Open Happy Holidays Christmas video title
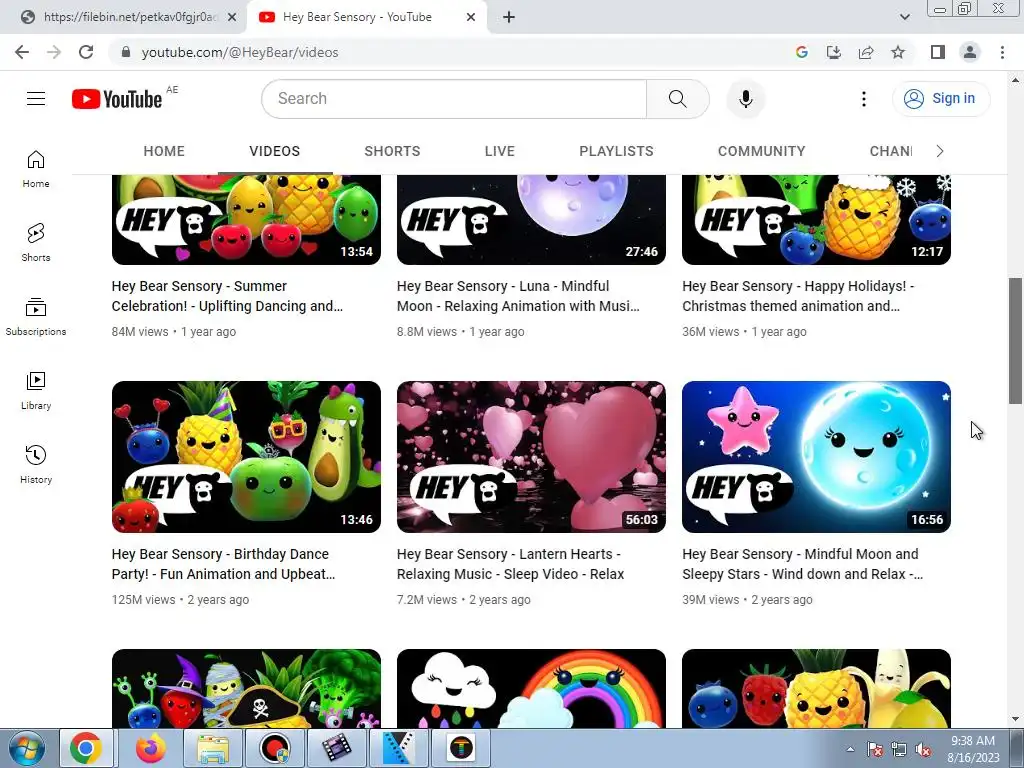Image resolution: width=1024 pixels, height=768 pixels. 798,296
